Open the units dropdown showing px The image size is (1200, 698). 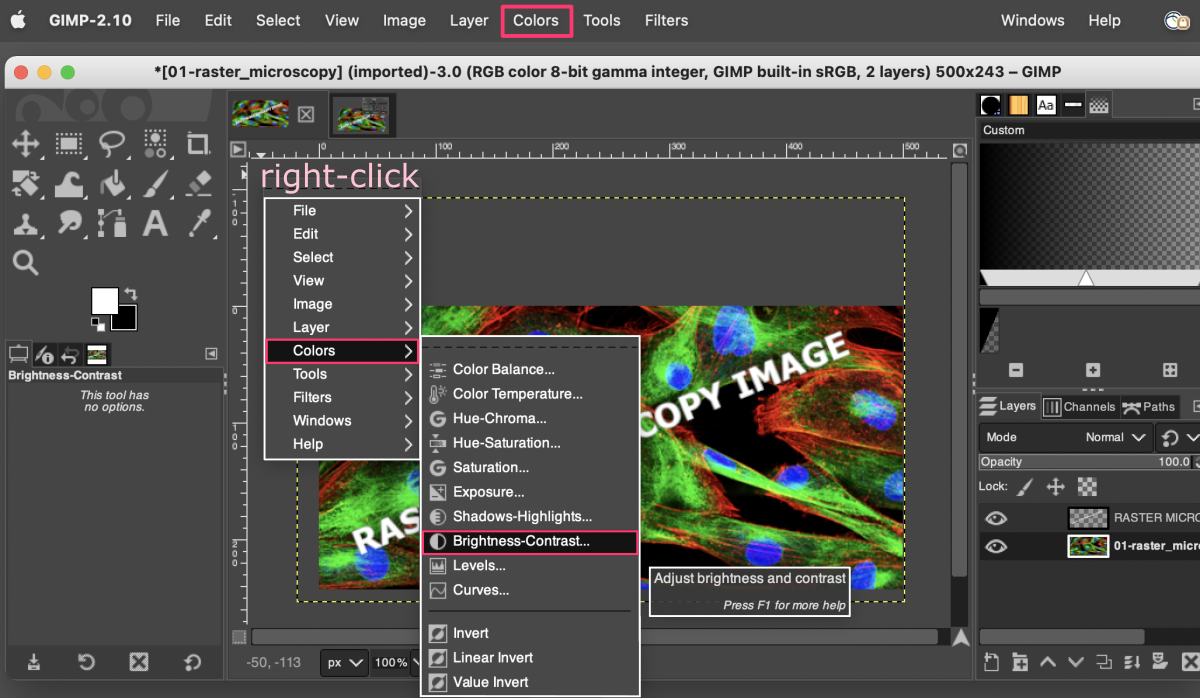point(343,662)
